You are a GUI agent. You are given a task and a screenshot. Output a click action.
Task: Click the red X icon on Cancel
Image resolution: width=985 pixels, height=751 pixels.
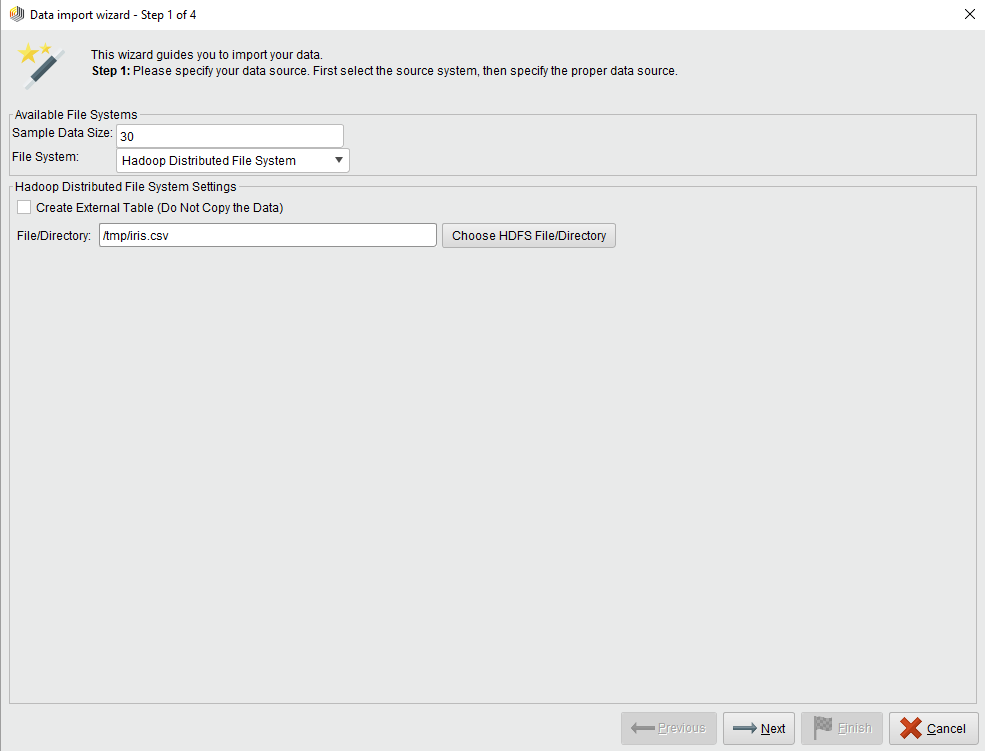(x=912, y=728)
